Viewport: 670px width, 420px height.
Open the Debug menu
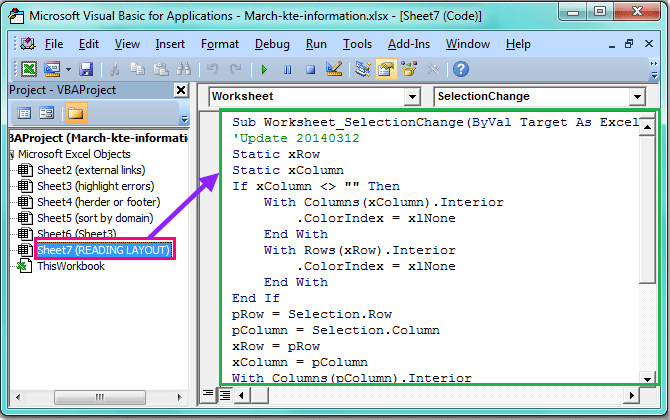click(x=272, y=44)
